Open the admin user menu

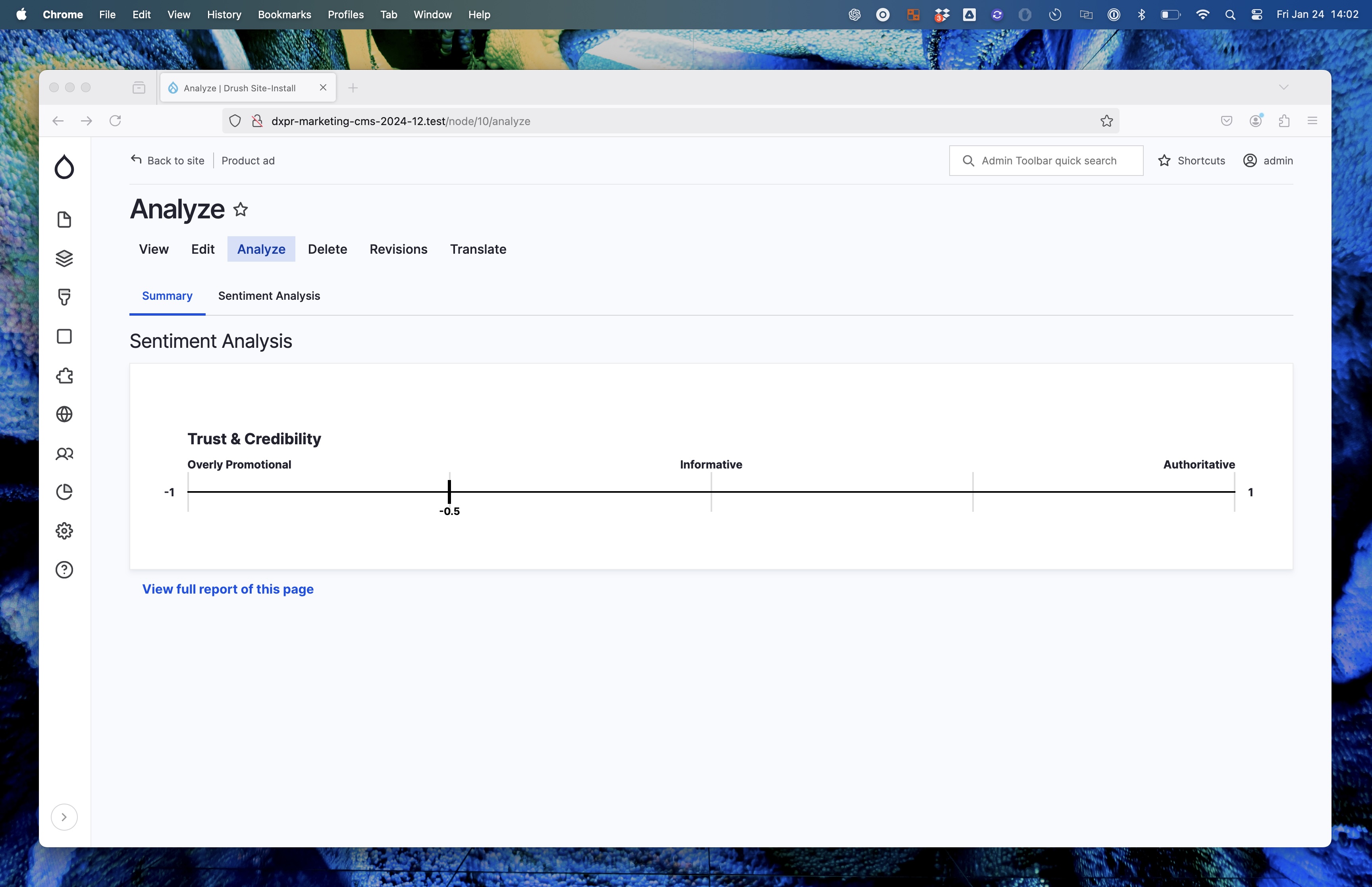coord(1268,161)
